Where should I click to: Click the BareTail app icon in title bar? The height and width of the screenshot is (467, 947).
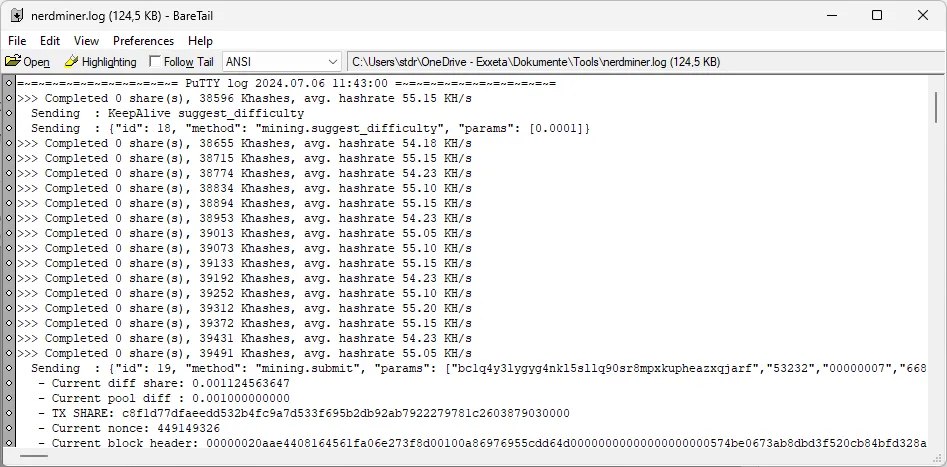[x=16, y=15]
